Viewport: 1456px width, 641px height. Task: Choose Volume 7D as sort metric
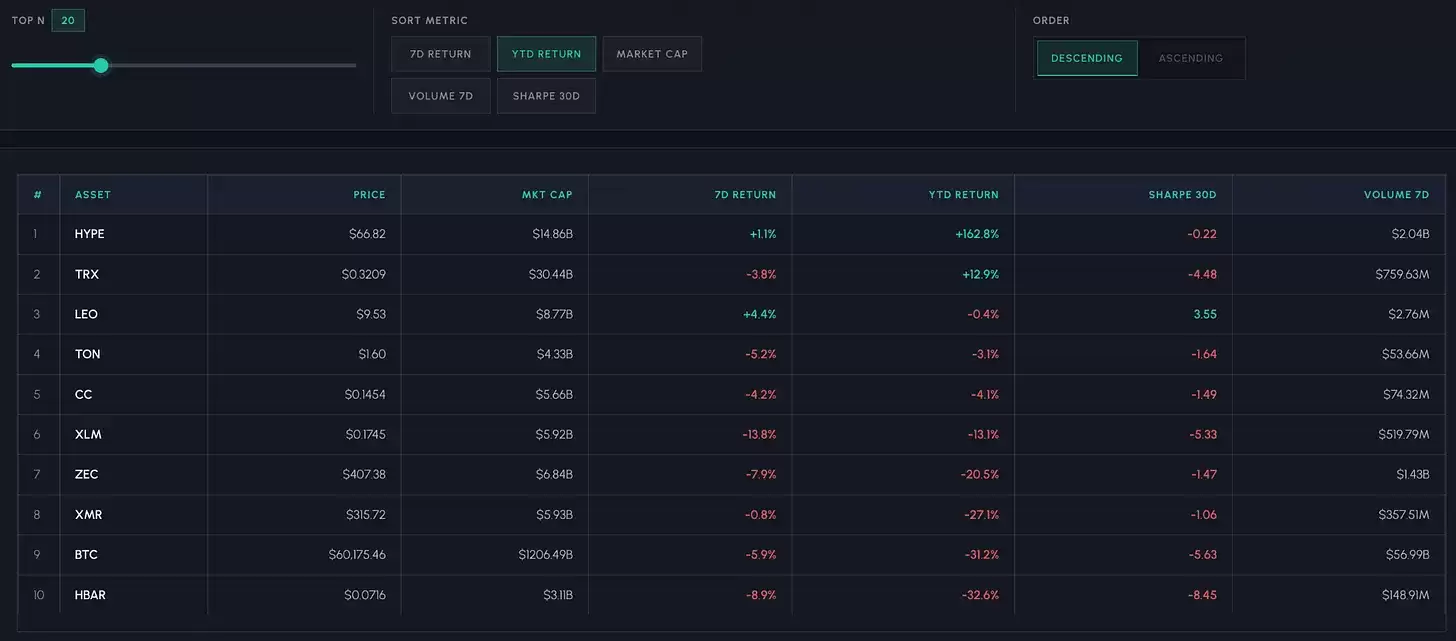point(441,96)
